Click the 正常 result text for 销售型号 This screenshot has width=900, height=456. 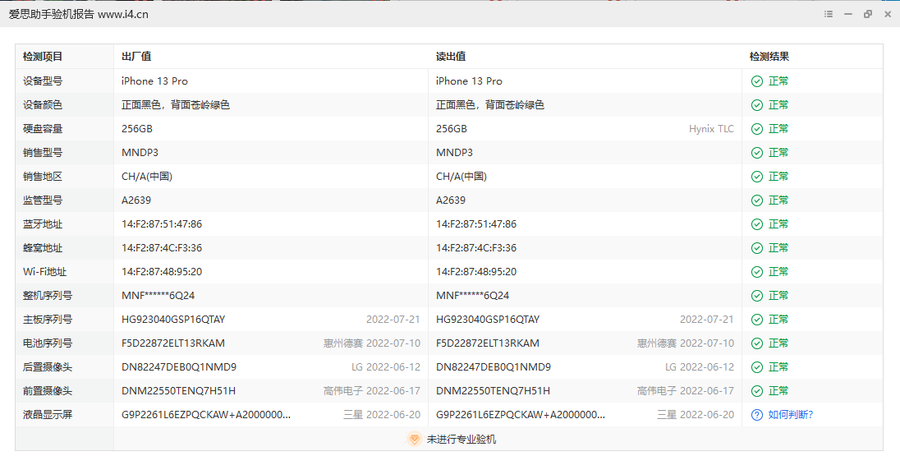click(778, 153)
